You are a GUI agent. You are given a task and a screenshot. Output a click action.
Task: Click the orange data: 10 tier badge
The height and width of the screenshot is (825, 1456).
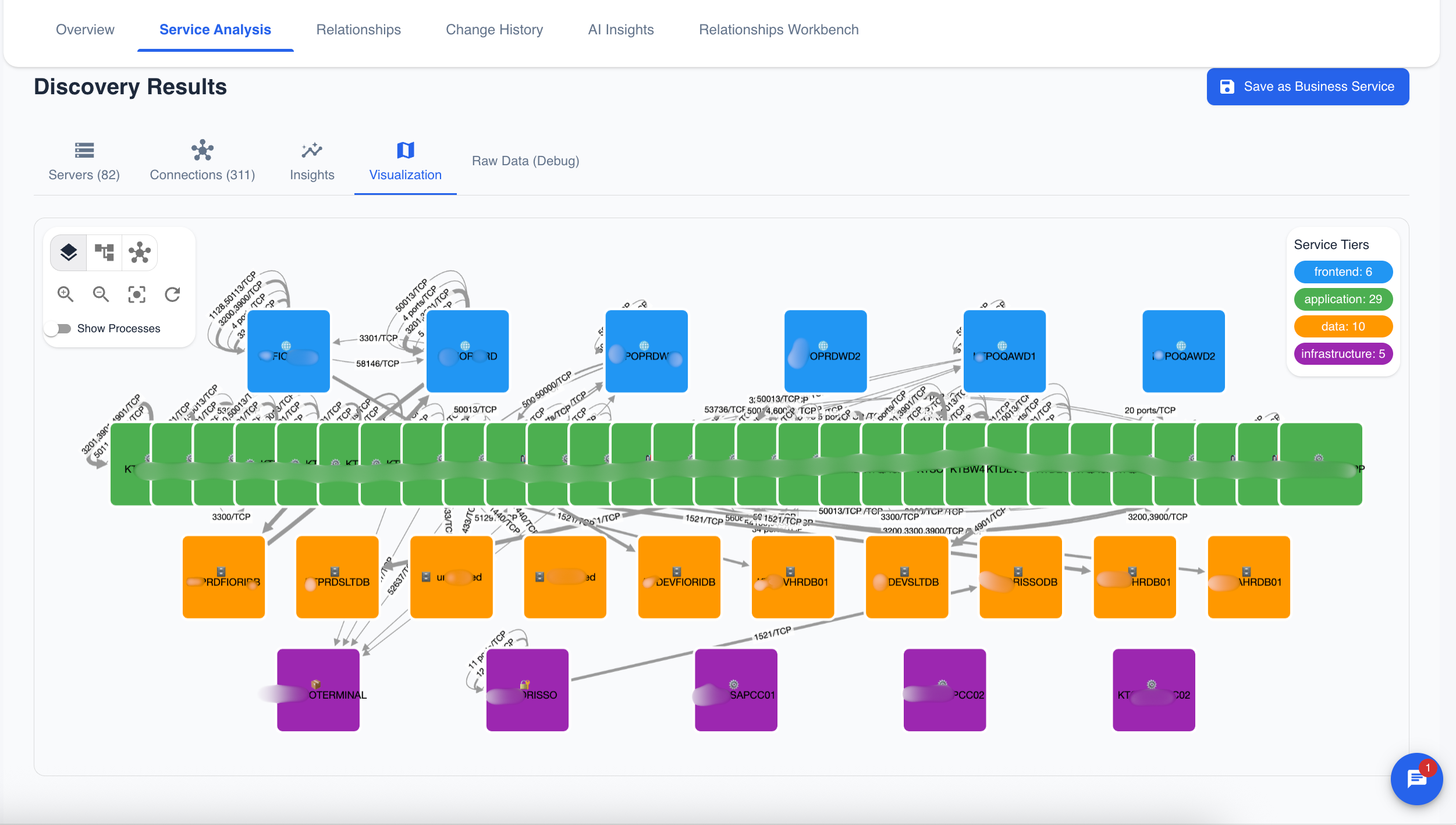click(x=1343, y=326)
